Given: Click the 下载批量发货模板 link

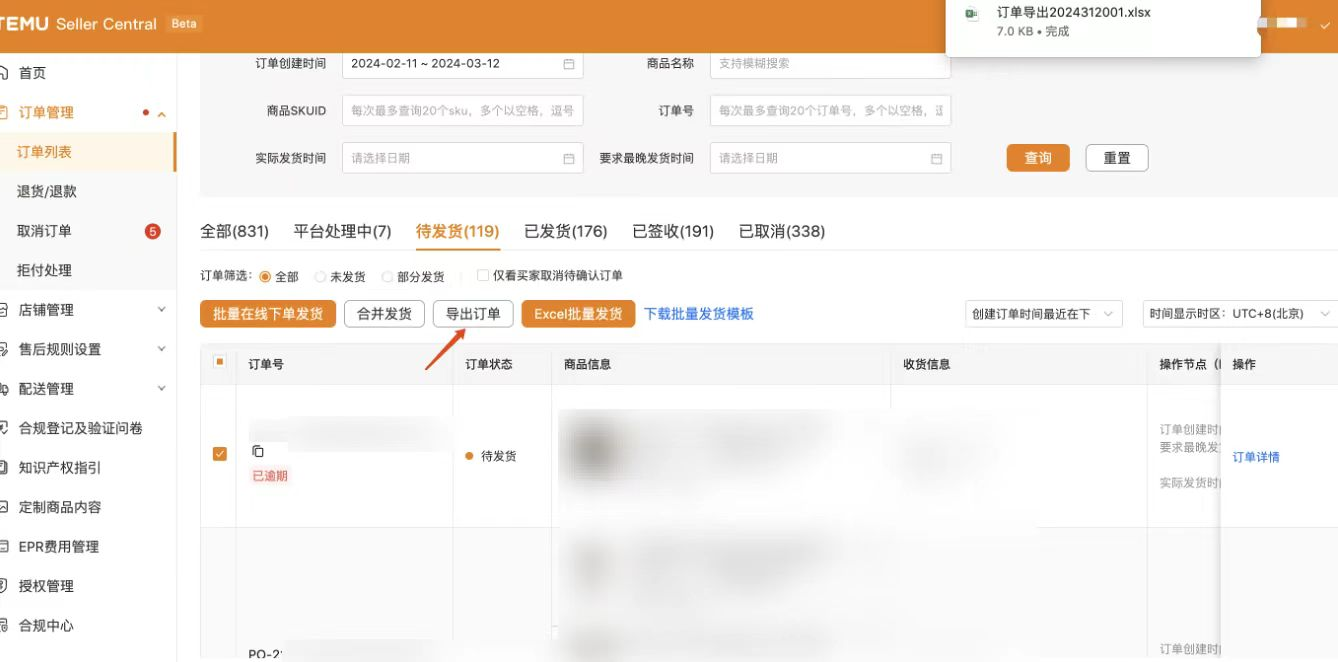Looking at the screenshot, I should pos(698,314).
